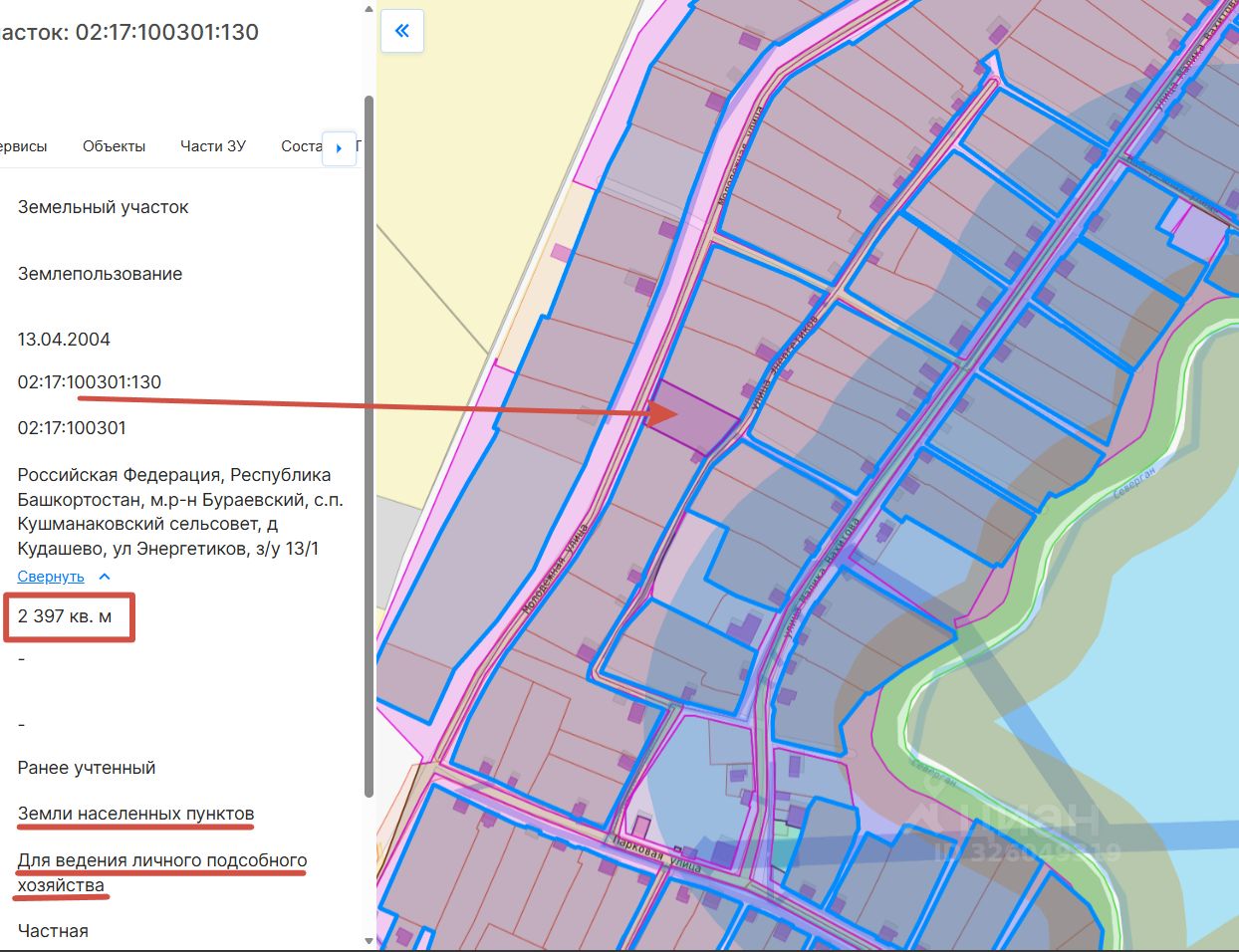Click the info panel's vertical scrollbar thumb
This screenshot has width=1239, height=952.
tap(370, 448)
